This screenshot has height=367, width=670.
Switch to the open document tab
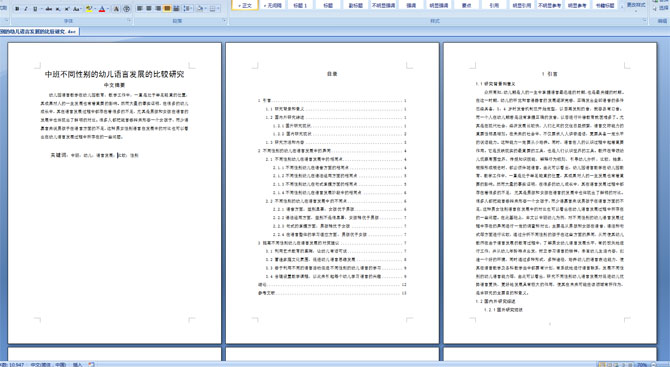point(39,31)
